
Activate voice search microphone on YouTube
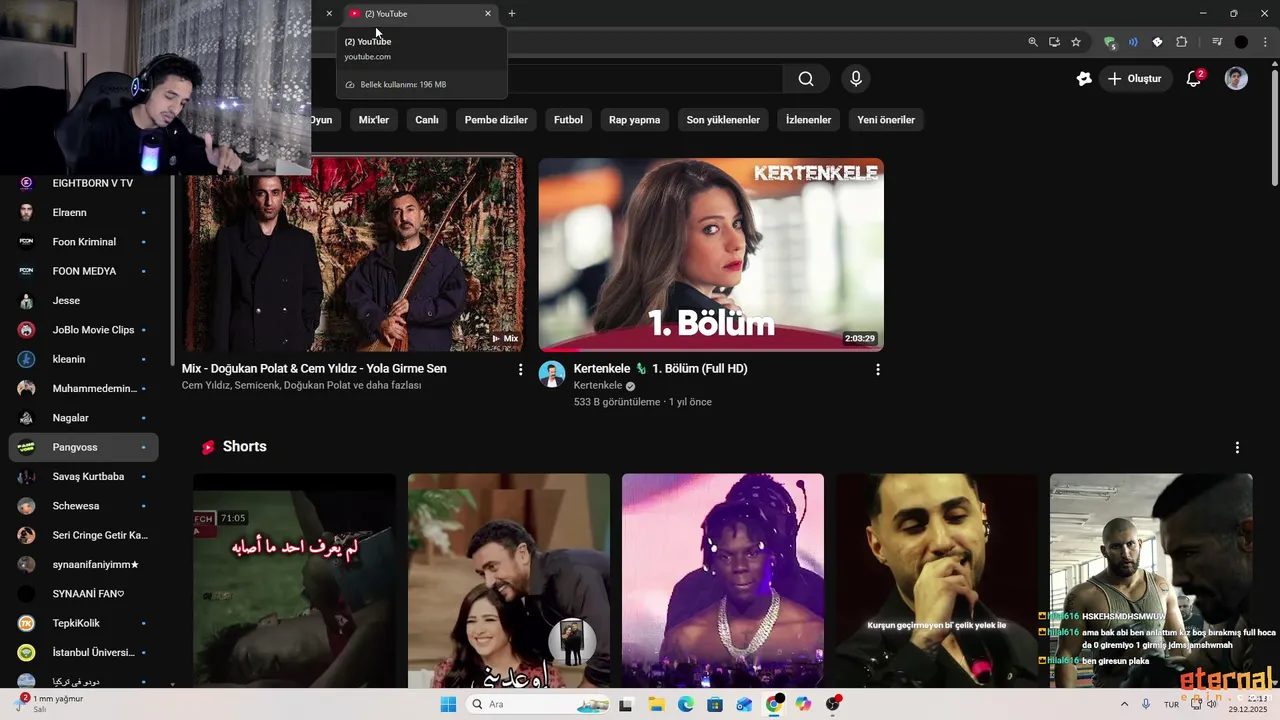click(855, 79)
